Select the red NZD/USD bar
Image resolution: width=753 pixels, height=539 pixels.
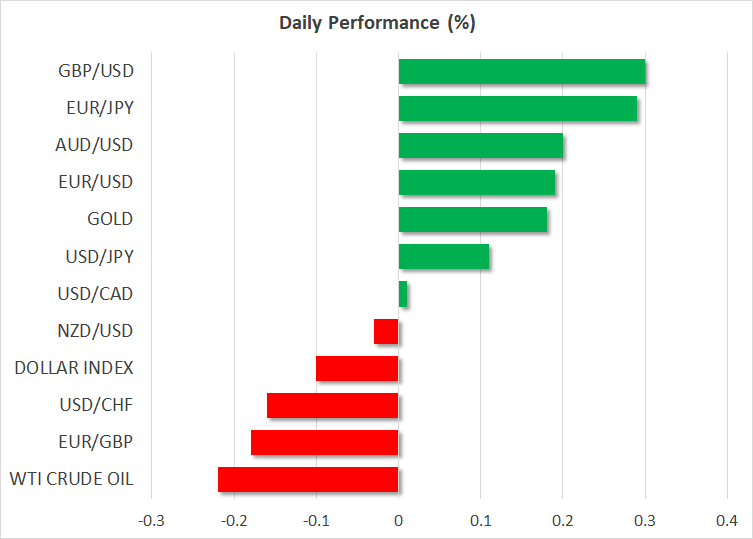(386, 331)
